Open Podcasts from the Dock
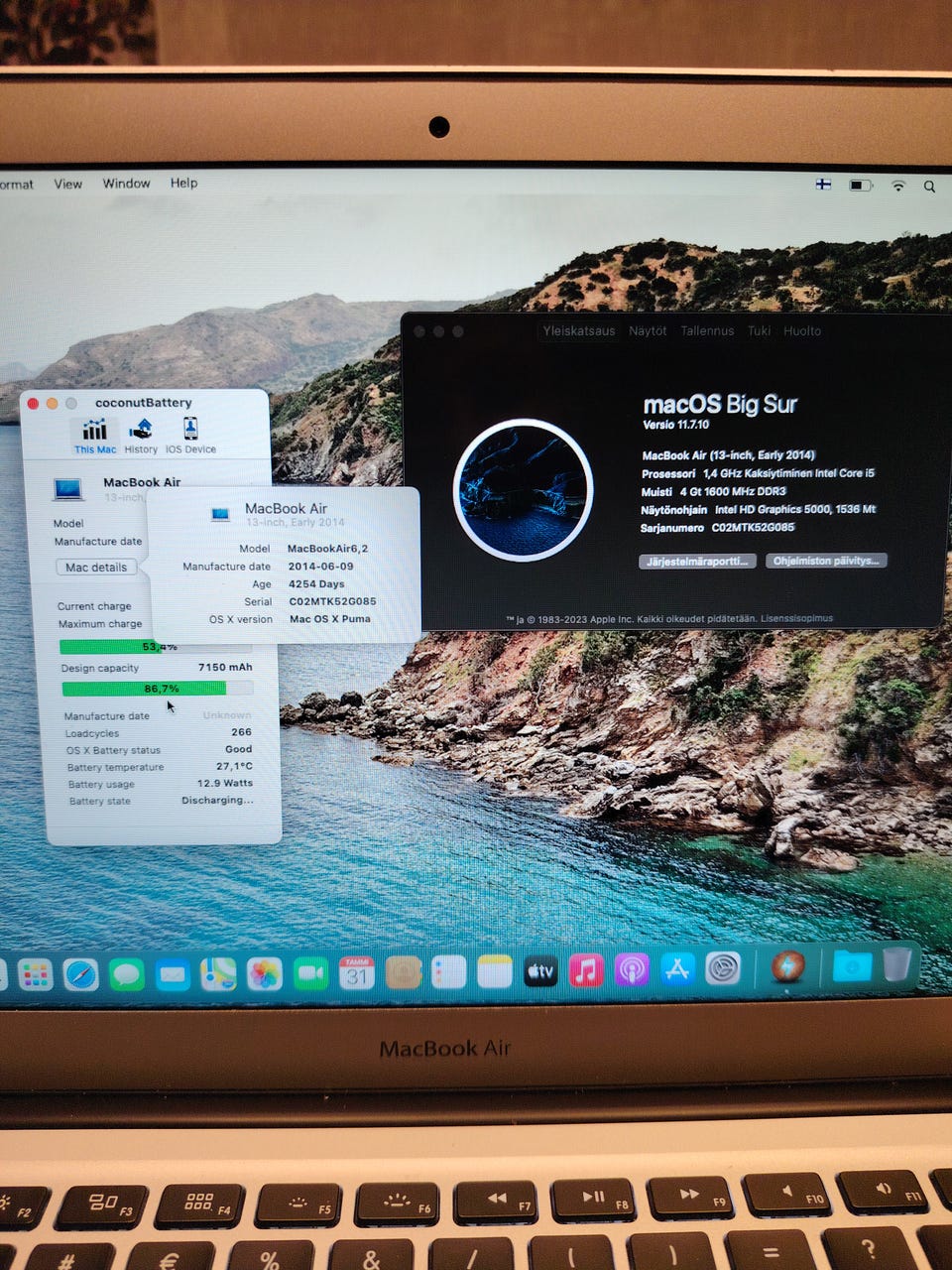 (x=632, y=969)
